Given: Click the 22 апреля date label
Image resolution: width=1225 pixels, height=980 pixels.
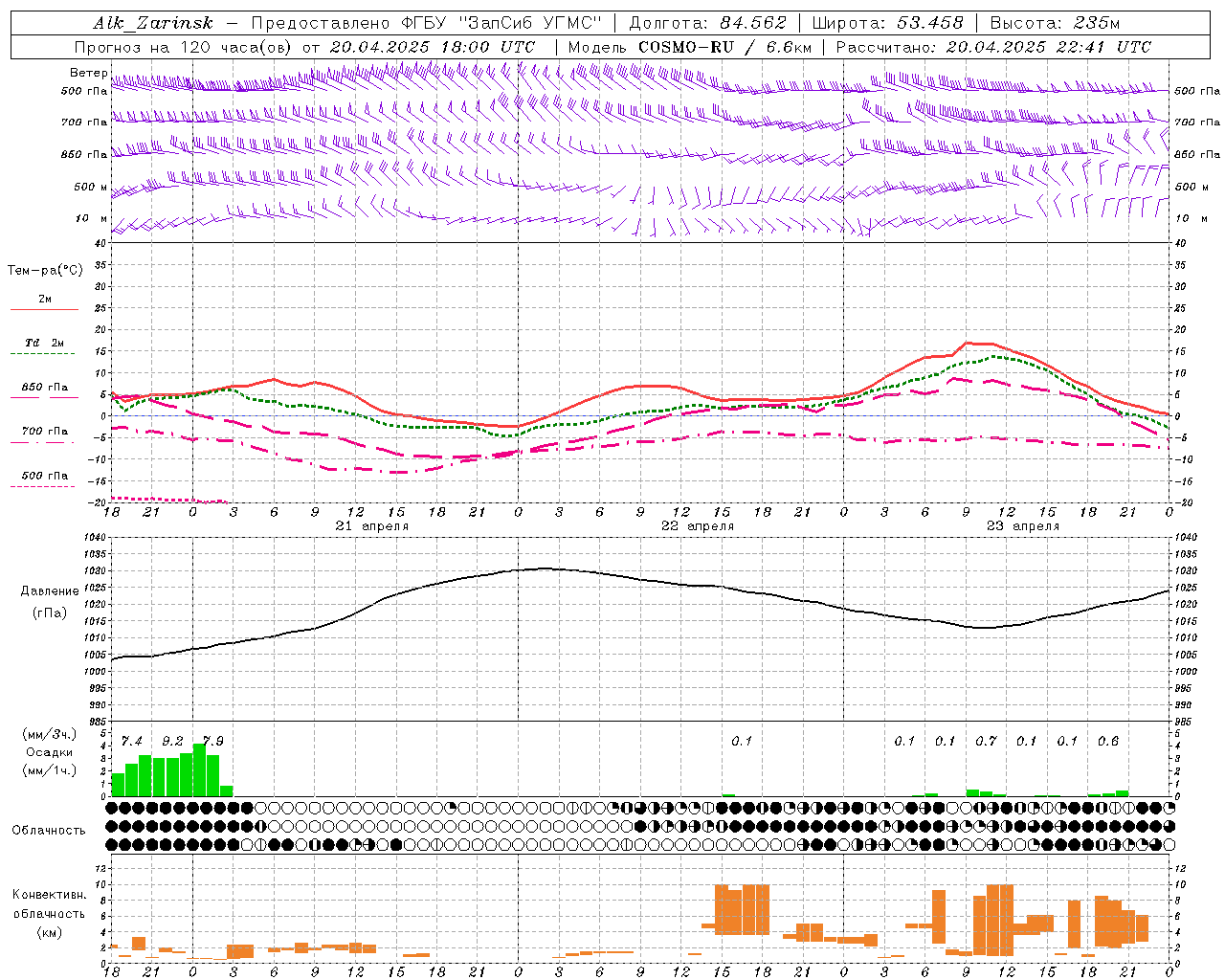Looking at the screenshot, I should 698,526.
